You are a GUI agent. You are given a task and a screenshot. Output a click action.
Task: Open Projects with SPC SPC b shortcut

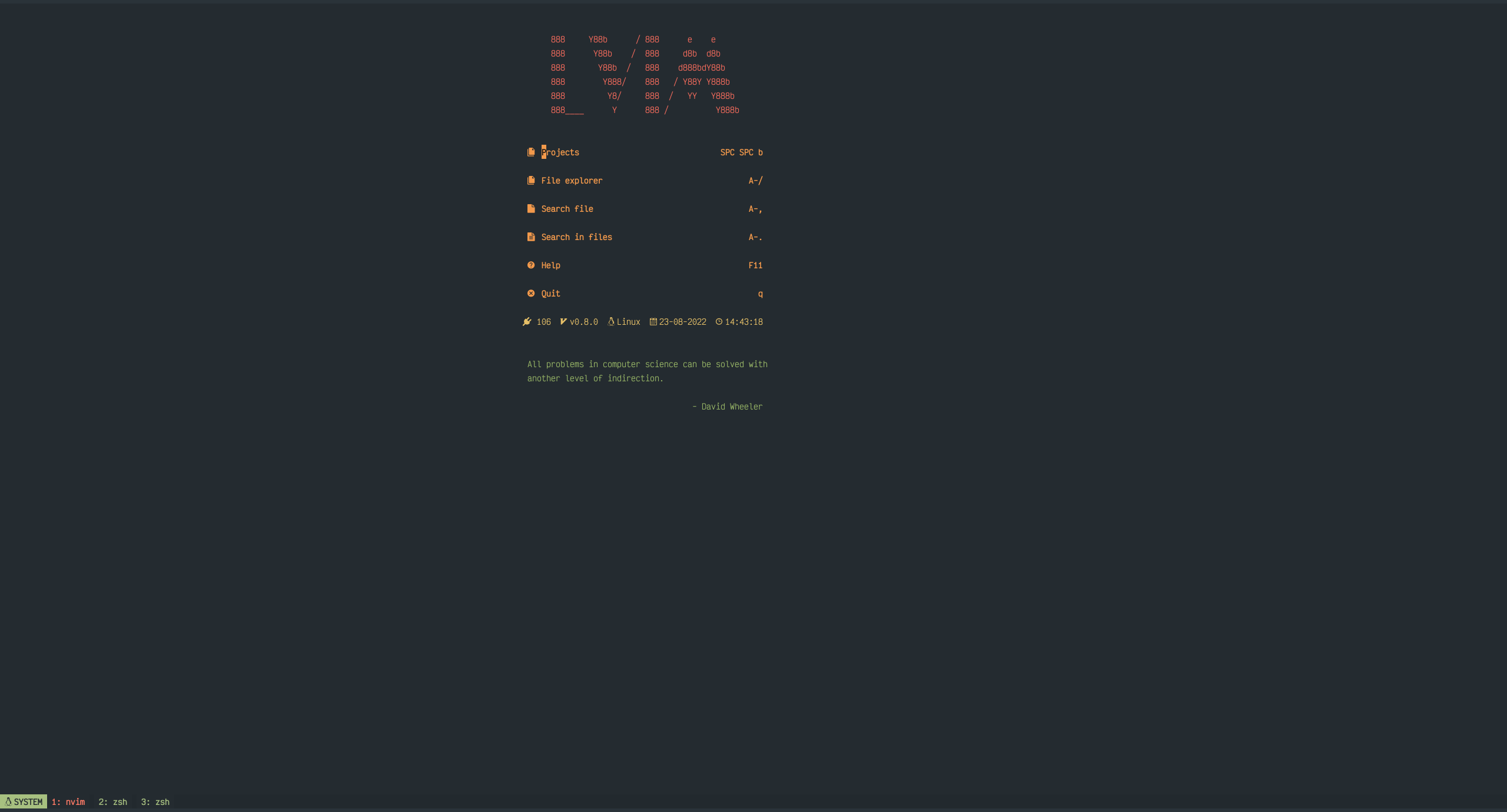pos(560,152)
